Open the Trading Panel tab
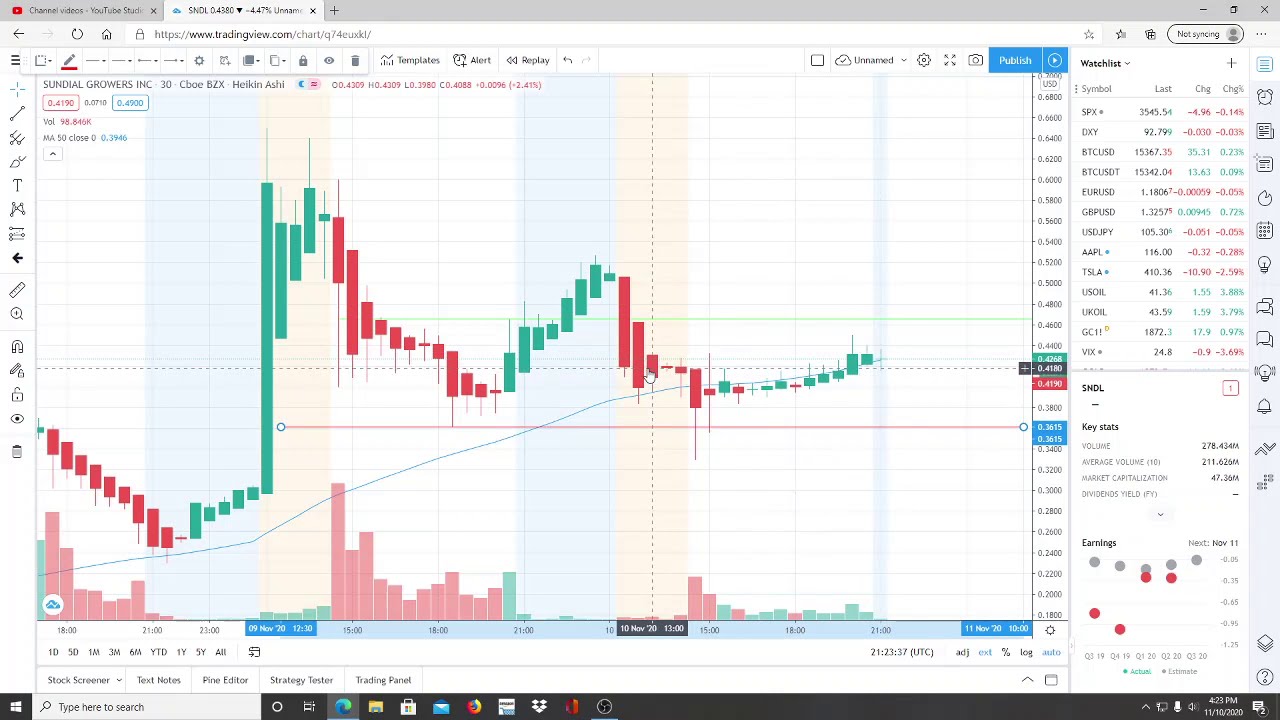Viewport: 1280px width, 720px height. pos(383,680)
